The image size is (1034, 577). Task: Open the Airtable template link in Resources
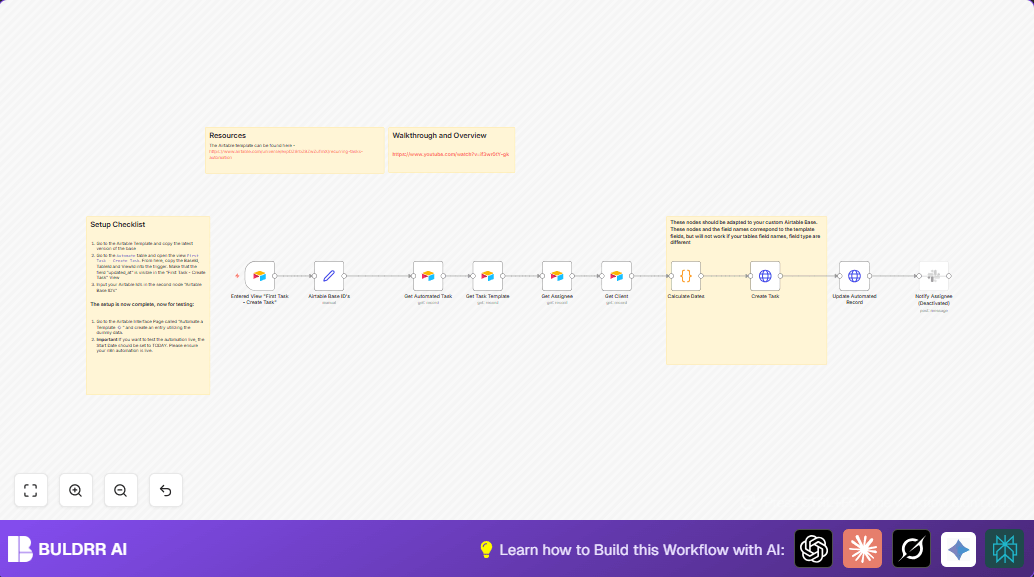click(286, 154)
